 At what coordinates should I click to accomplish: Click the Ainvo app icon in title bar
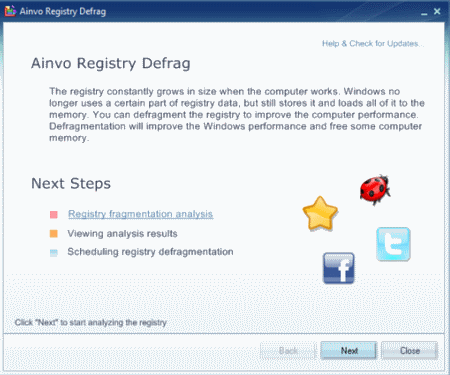click(10, 11)
